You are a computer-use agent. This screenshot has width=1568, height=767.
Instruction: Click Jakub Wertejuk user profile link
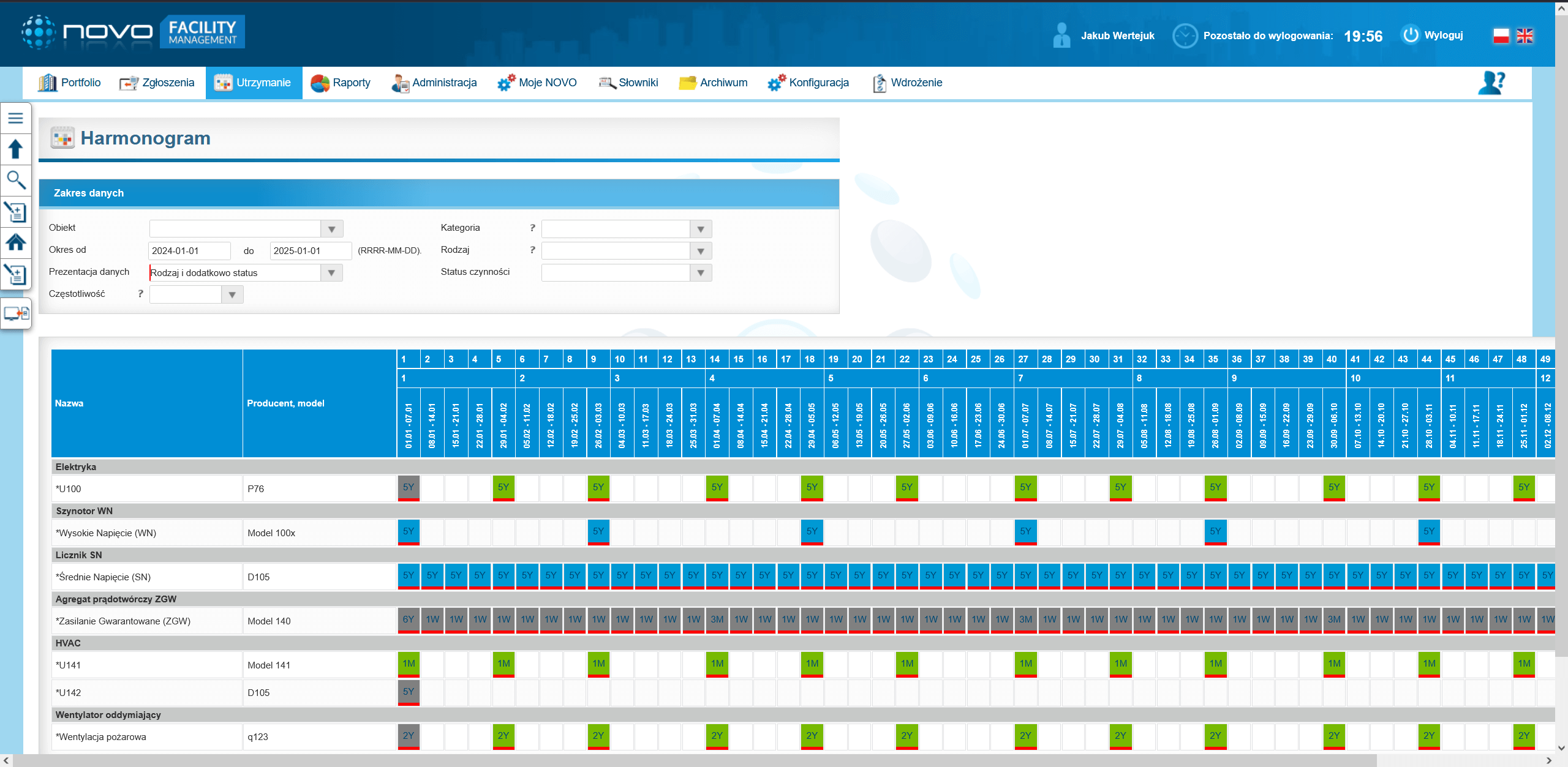click(x=1117, y=36)
